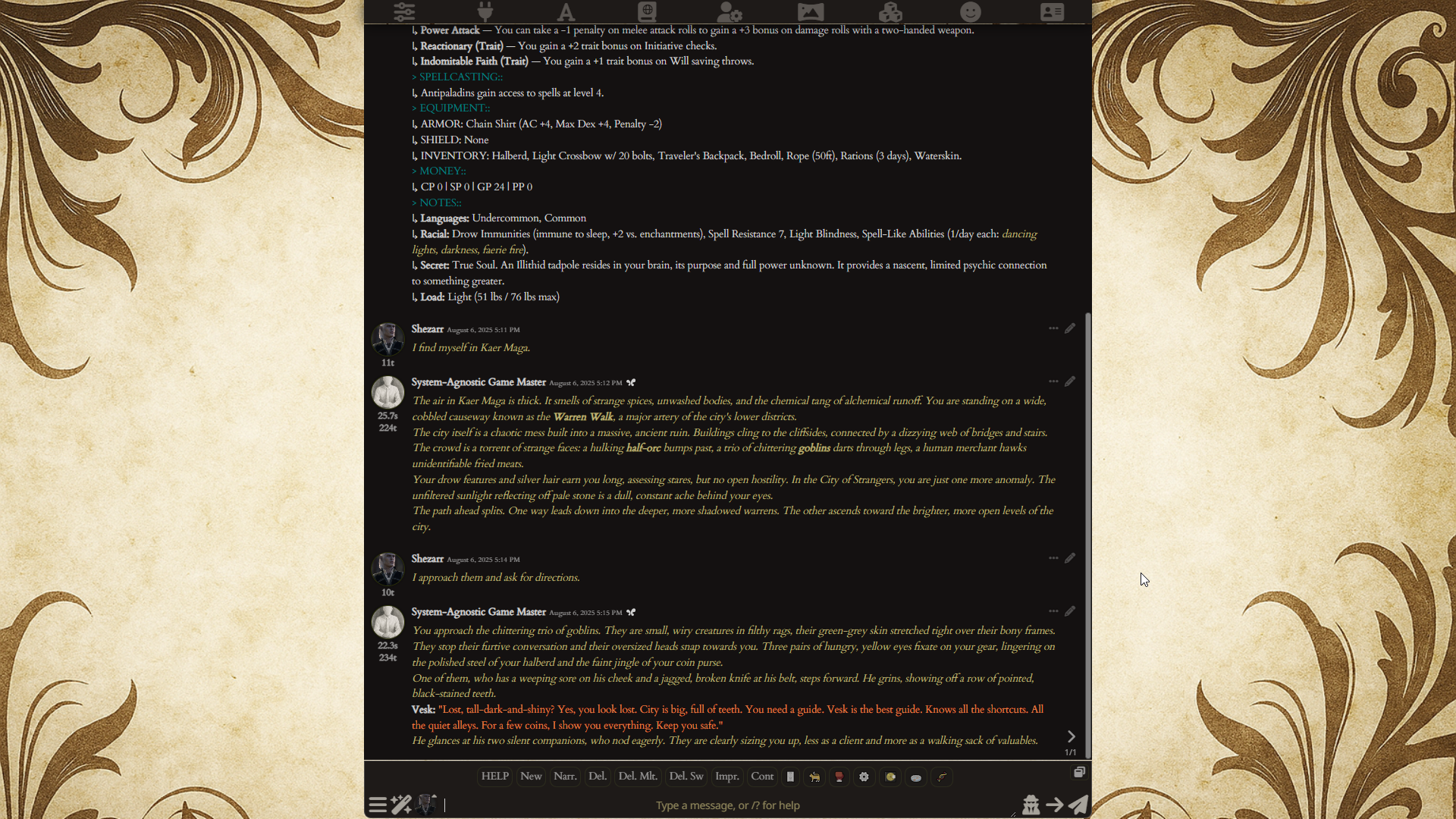Screen dimensions: 1456x819
Task: Click the HELP quick reply button
Action: pos(495,777)
